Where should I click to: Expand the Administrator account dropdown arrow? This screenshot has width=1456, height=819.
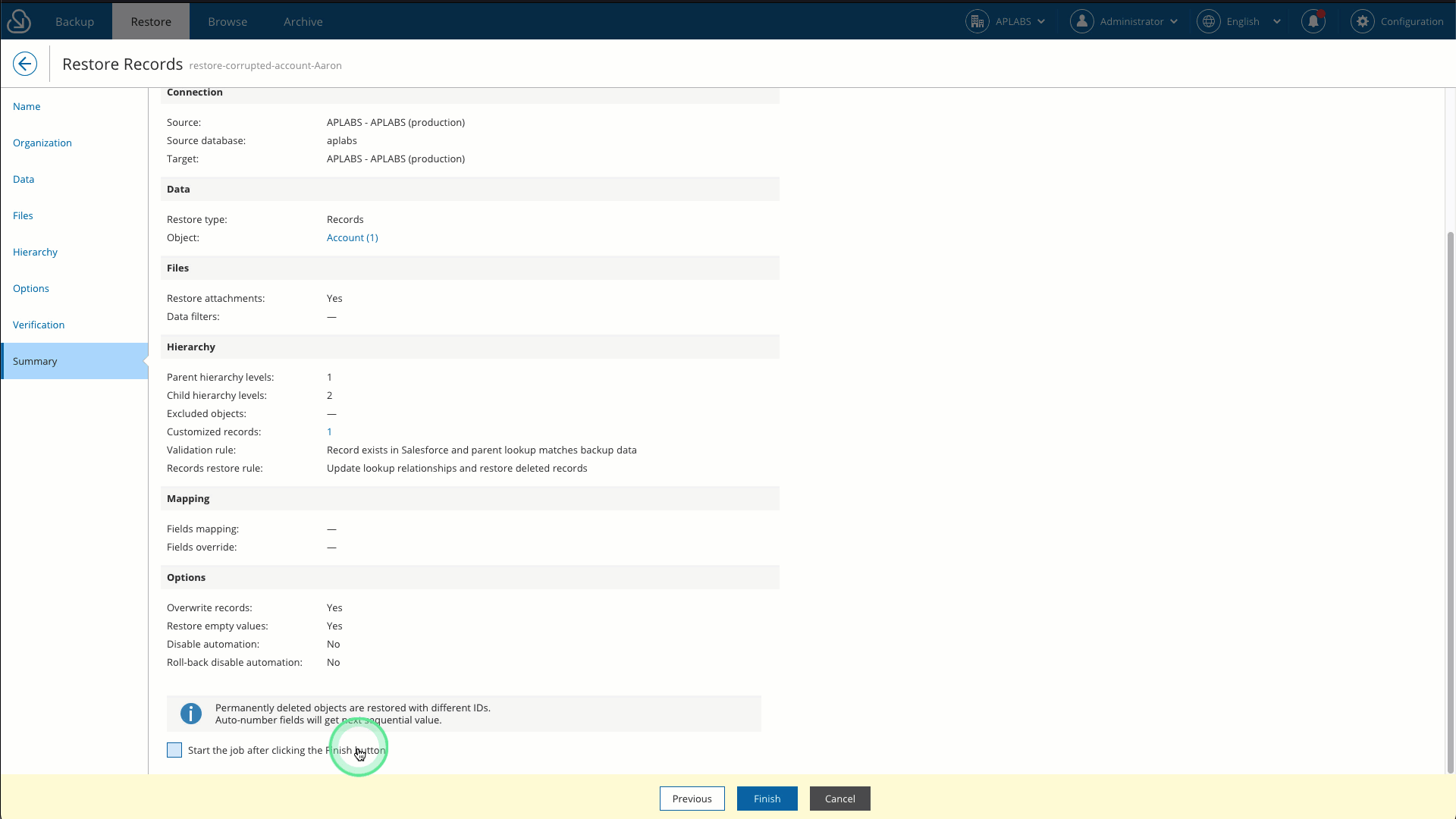pyautogui.click(x=1174, y=21)
